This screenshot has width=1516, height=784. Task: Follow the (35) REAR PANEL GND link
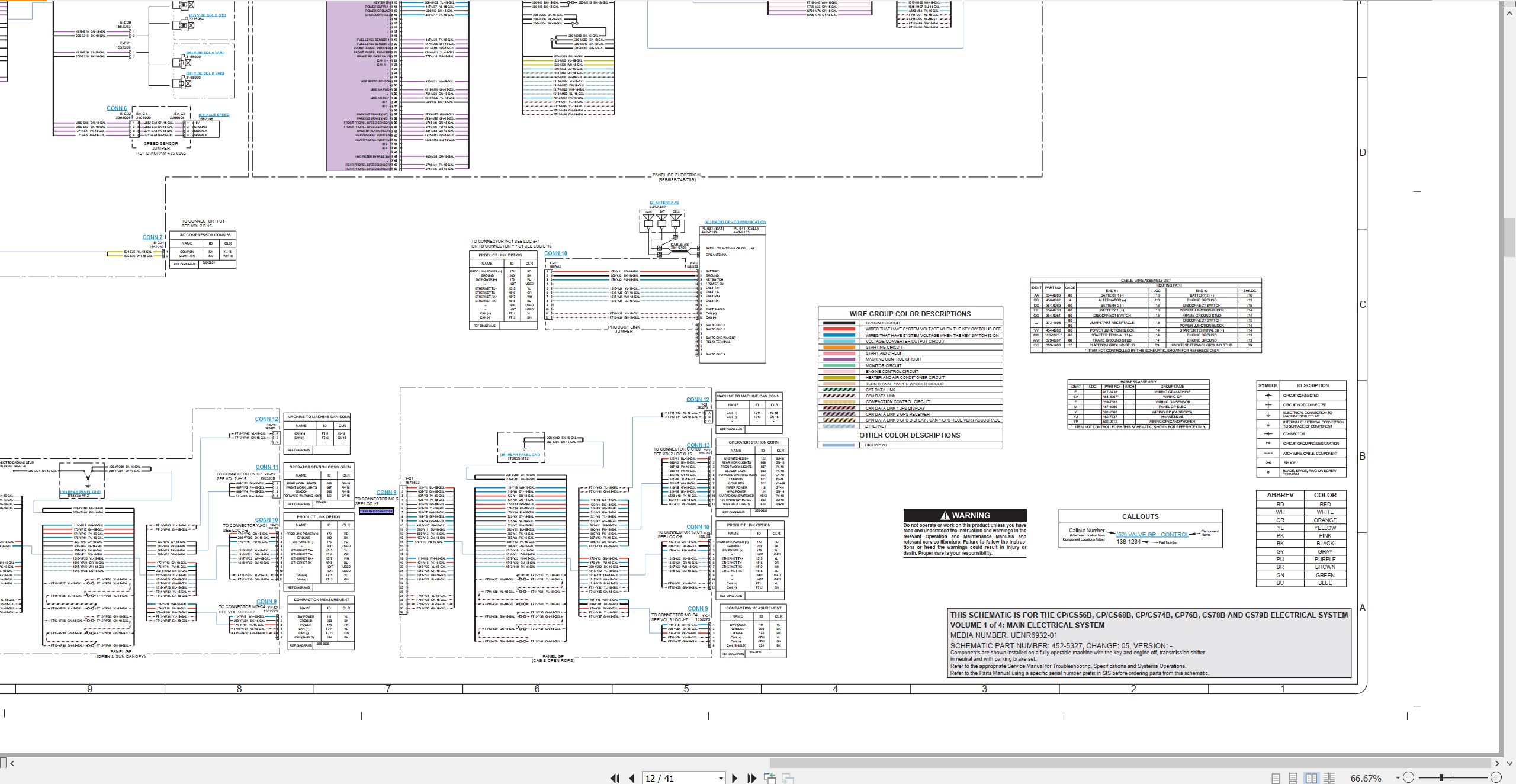pyautogui.click(x=520, y=455)
